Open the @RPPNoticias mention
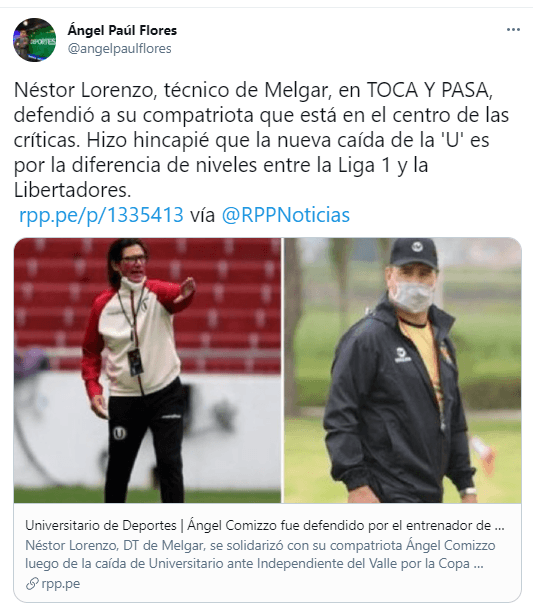This screenshot has width=533, height=608. 286,214
